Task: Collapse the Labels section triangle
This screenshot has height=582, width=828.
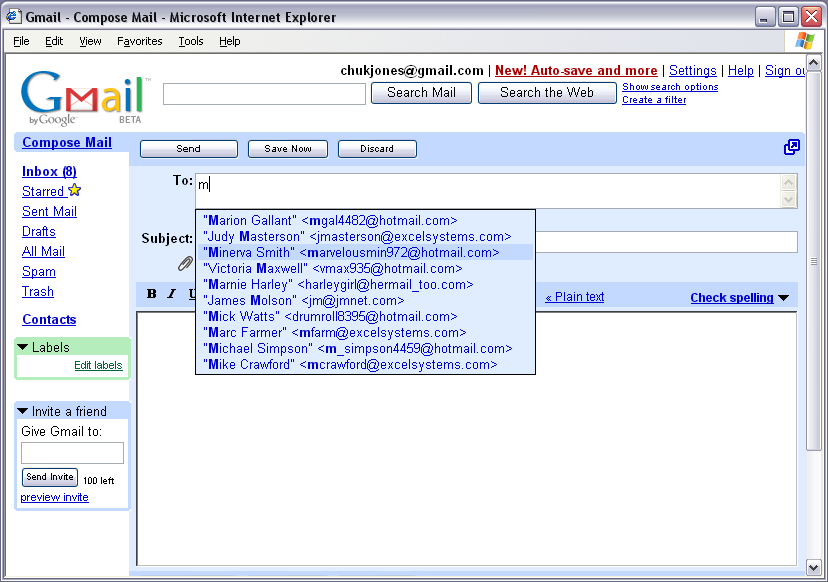Action: tap(23, 347)
